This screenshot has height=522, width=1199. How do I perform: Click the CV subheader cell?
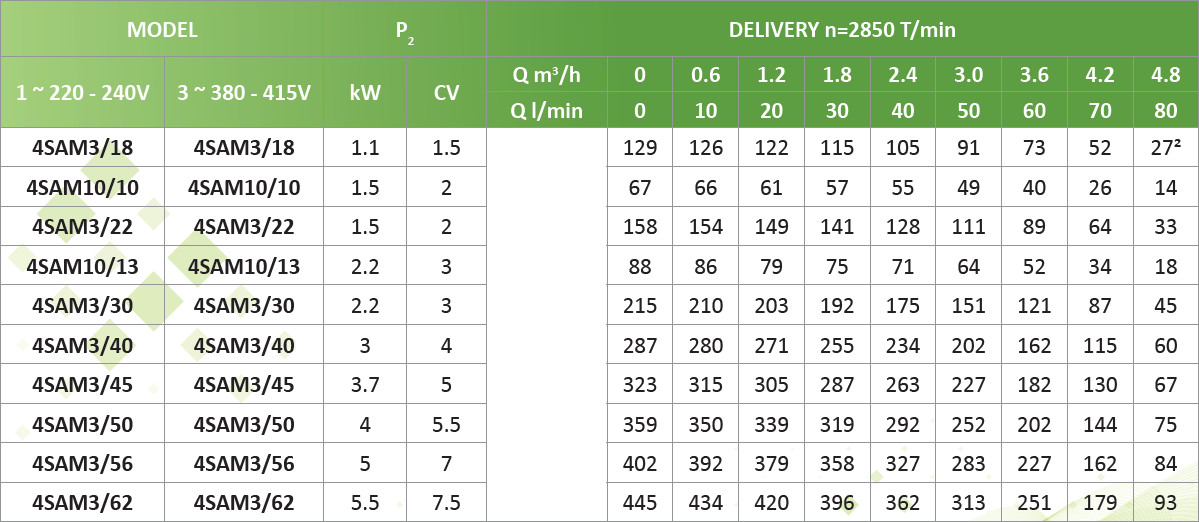tap(446, 93)
